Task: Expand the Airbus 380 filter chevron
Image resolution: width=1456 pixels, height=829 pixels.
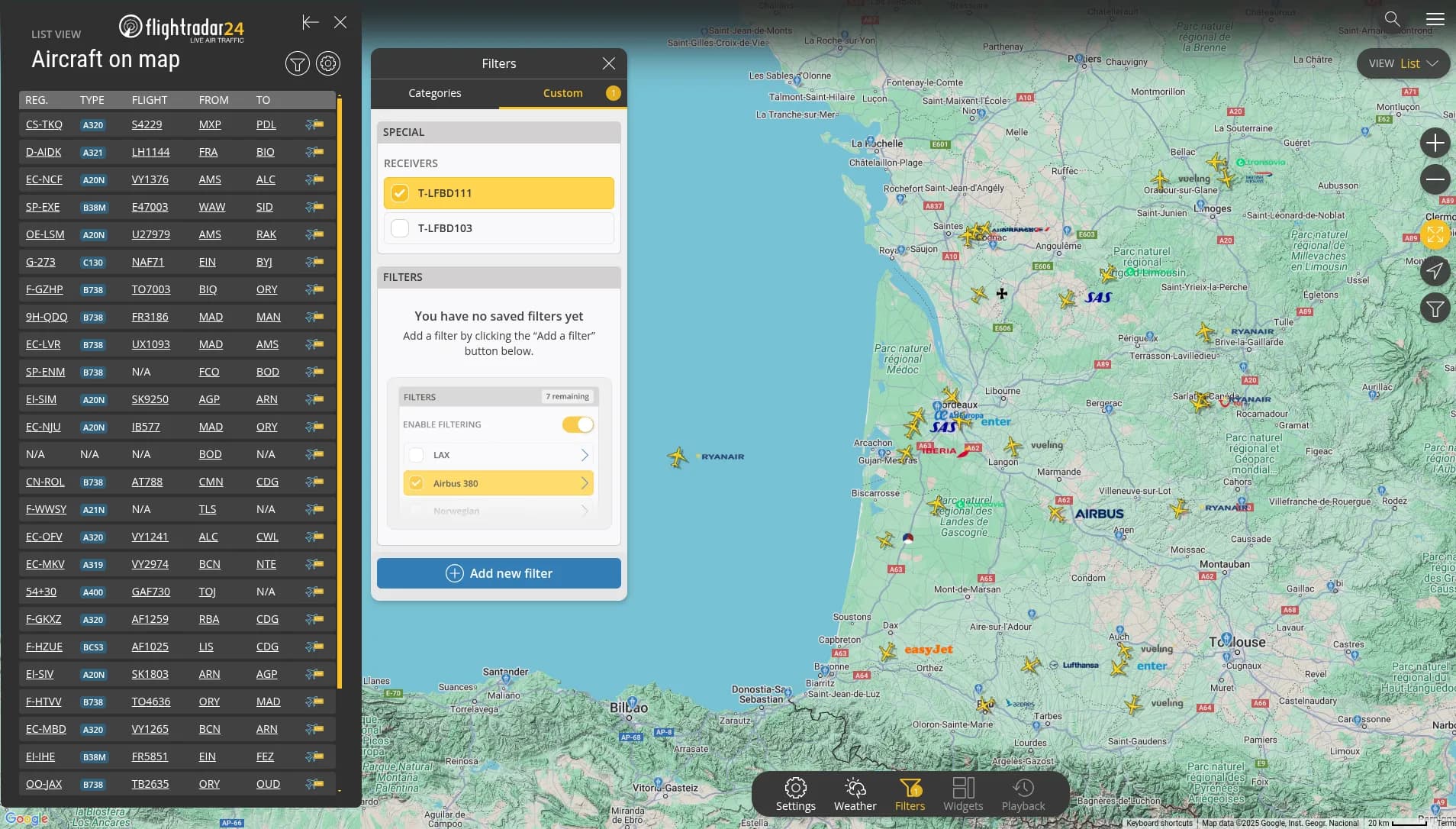Action: point(584,482)
